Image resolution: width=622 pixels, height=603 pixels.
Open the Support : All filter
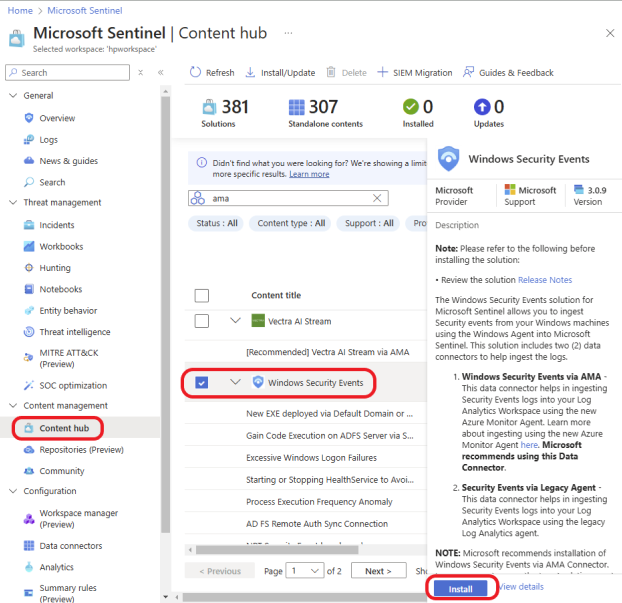pyautogui.click(x=369, y=223)
